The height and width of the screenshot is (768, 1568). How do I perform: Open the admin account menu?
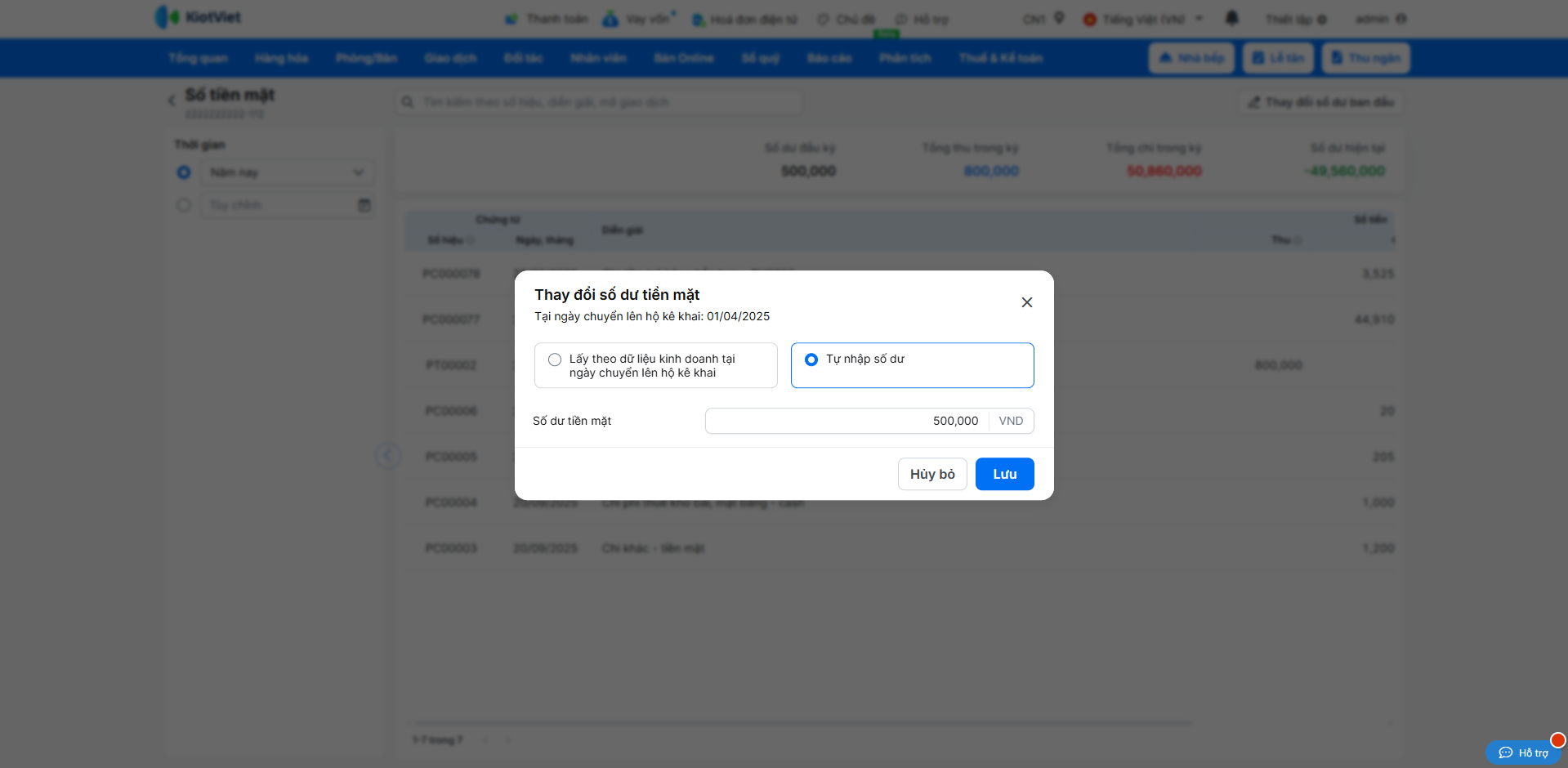[1381, 19]
